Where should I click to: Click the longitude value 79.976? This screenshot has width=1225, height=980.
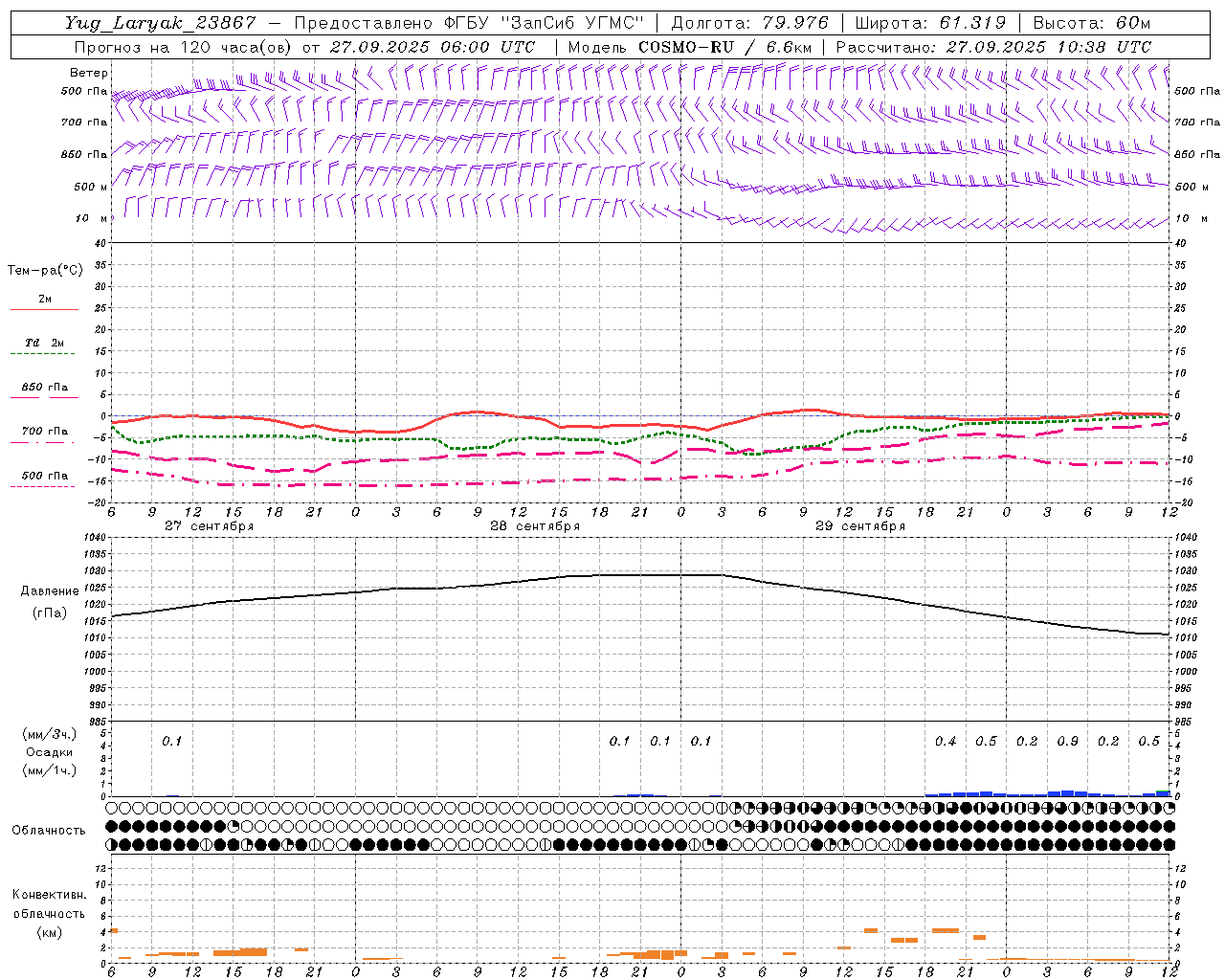(796, 23)
